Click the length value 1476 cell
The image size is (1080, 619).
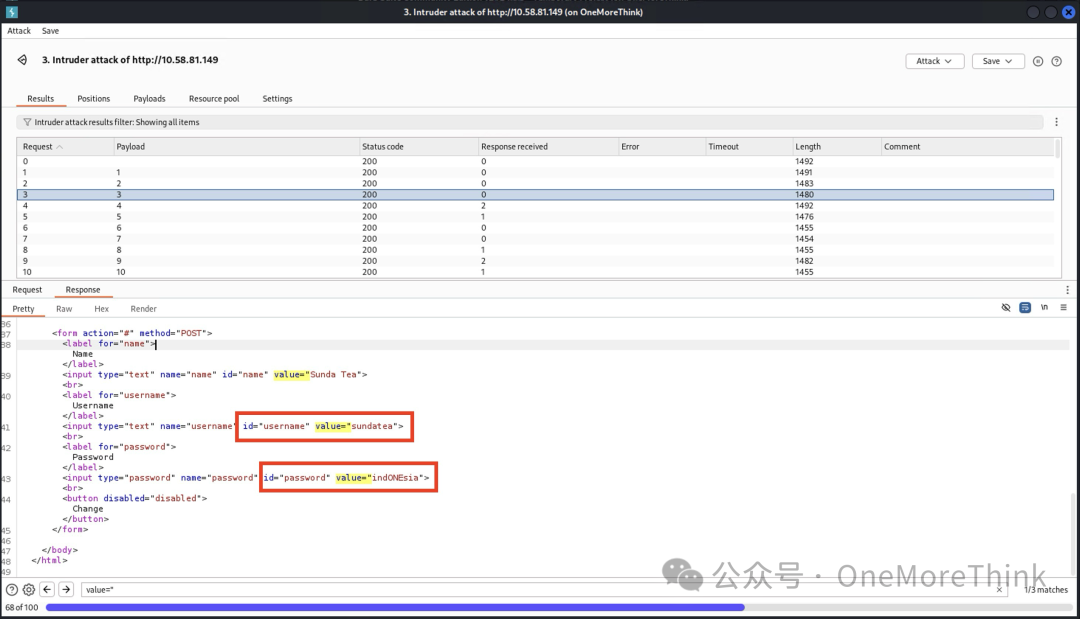tap(804, 216)
